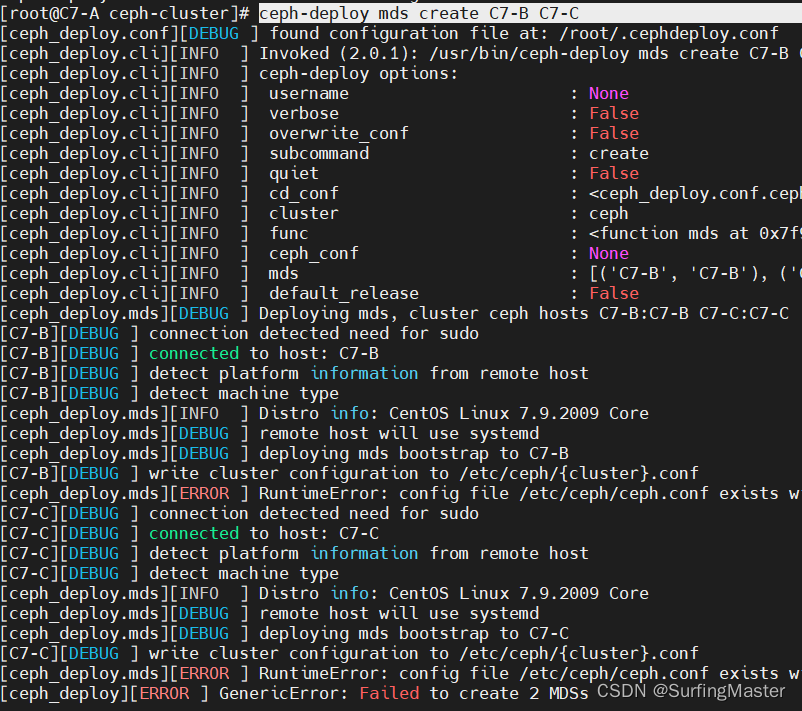Click 'GenericError:' in the last line

pos(283,694)
